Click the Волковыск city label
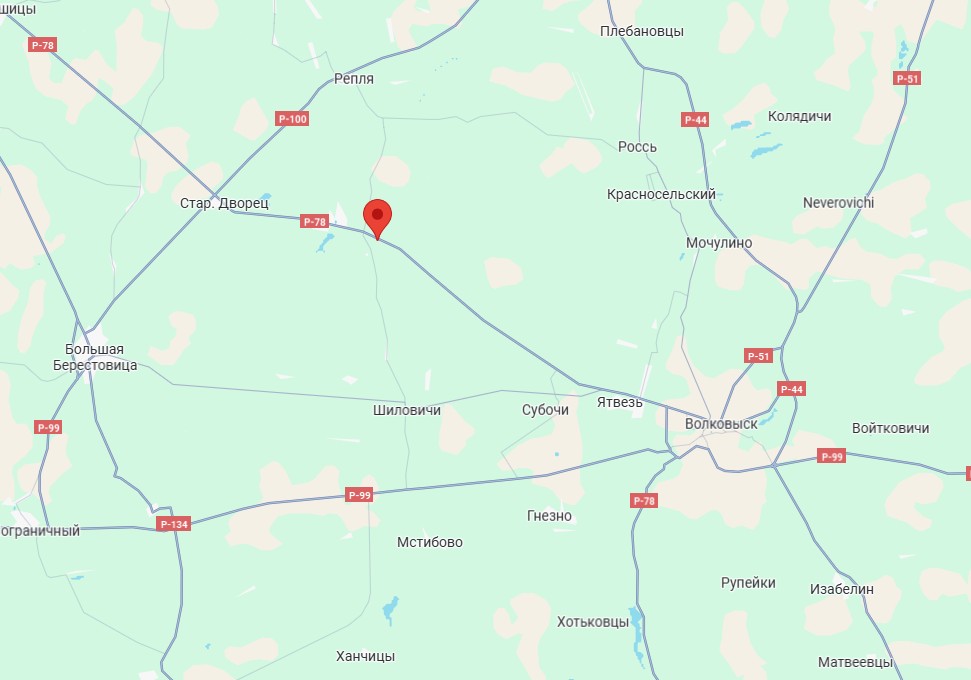The width and height of the screenshot is (971, 680). (721, 424)
